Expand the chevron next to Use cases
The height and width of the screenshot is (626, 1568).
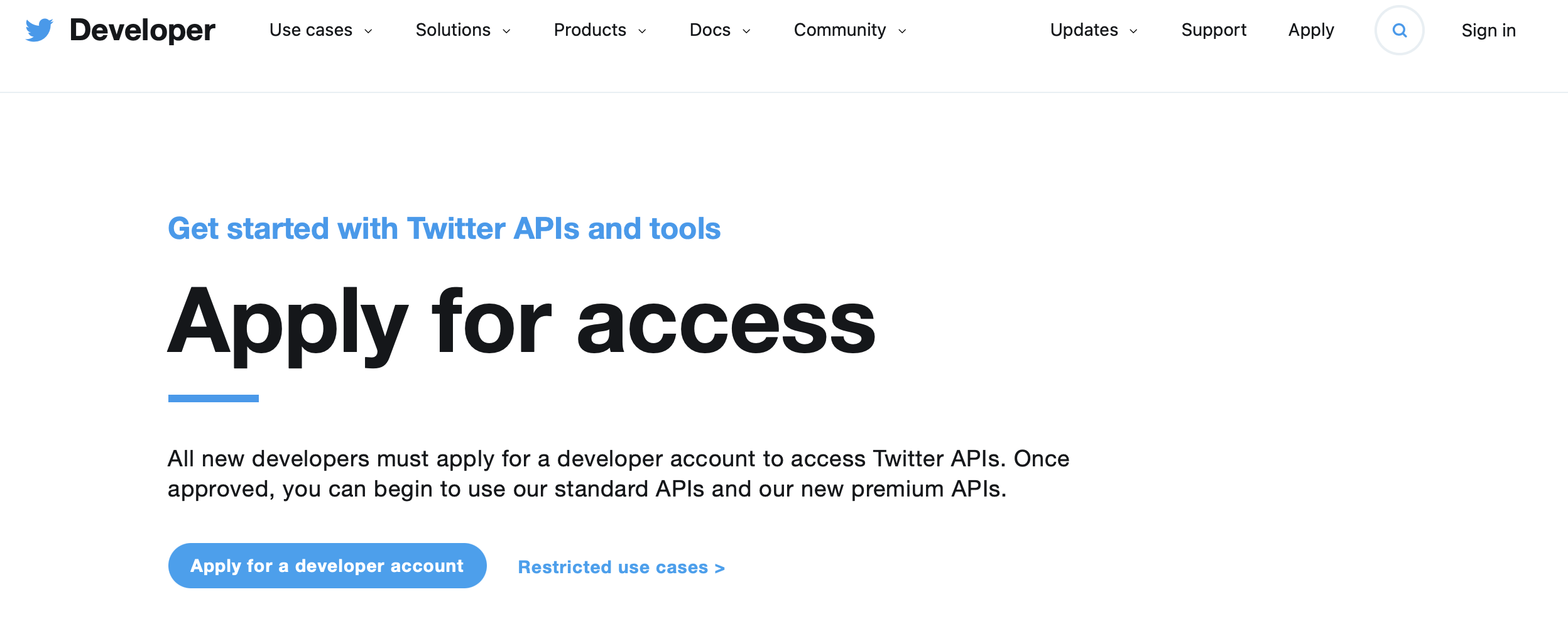(368, 31)
